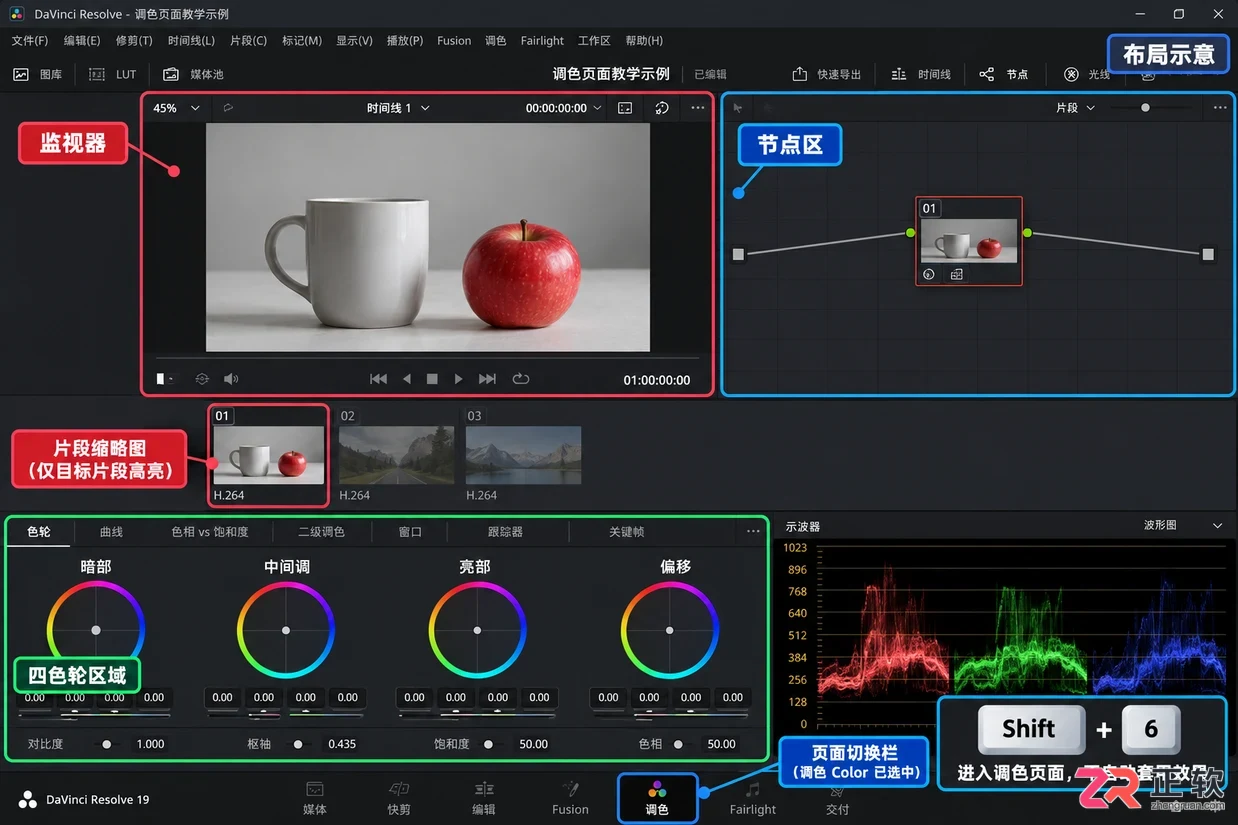Adjust the 对比度 contrast slider
This screenshot has width=1238, height=825.
point(107,744)
